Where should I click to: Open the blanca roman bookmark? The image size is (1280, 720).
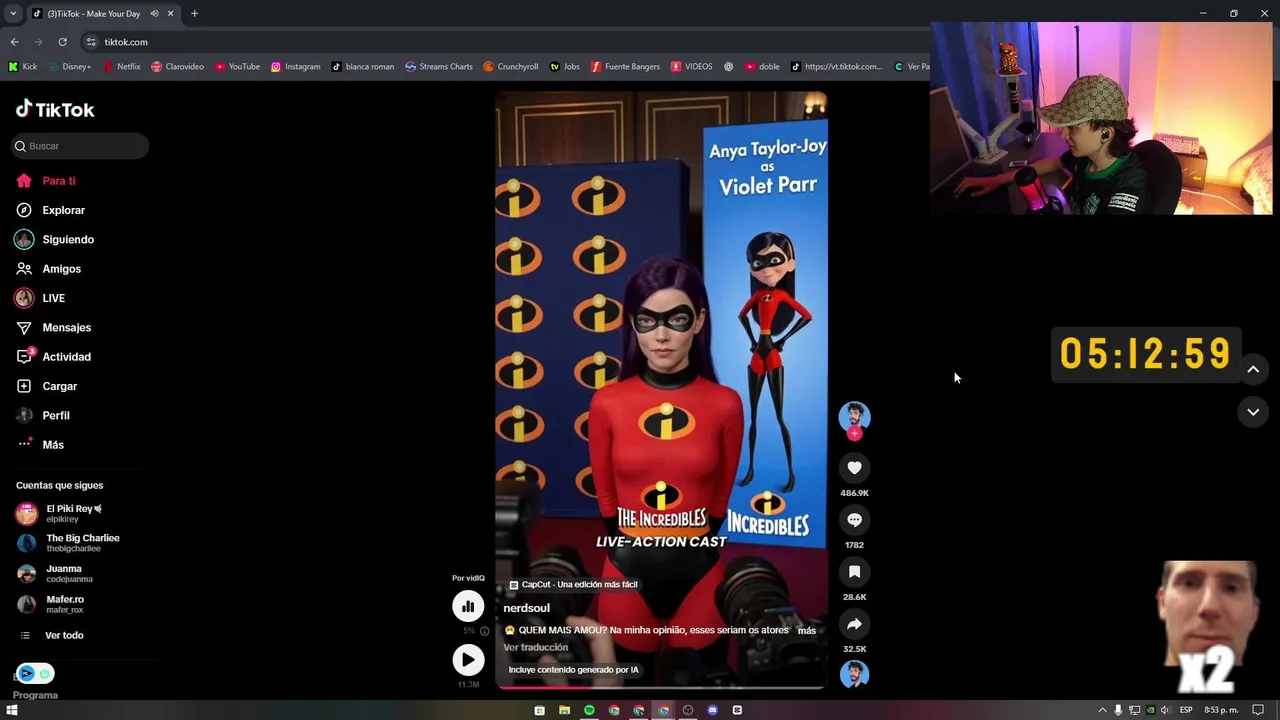[363, 67]
